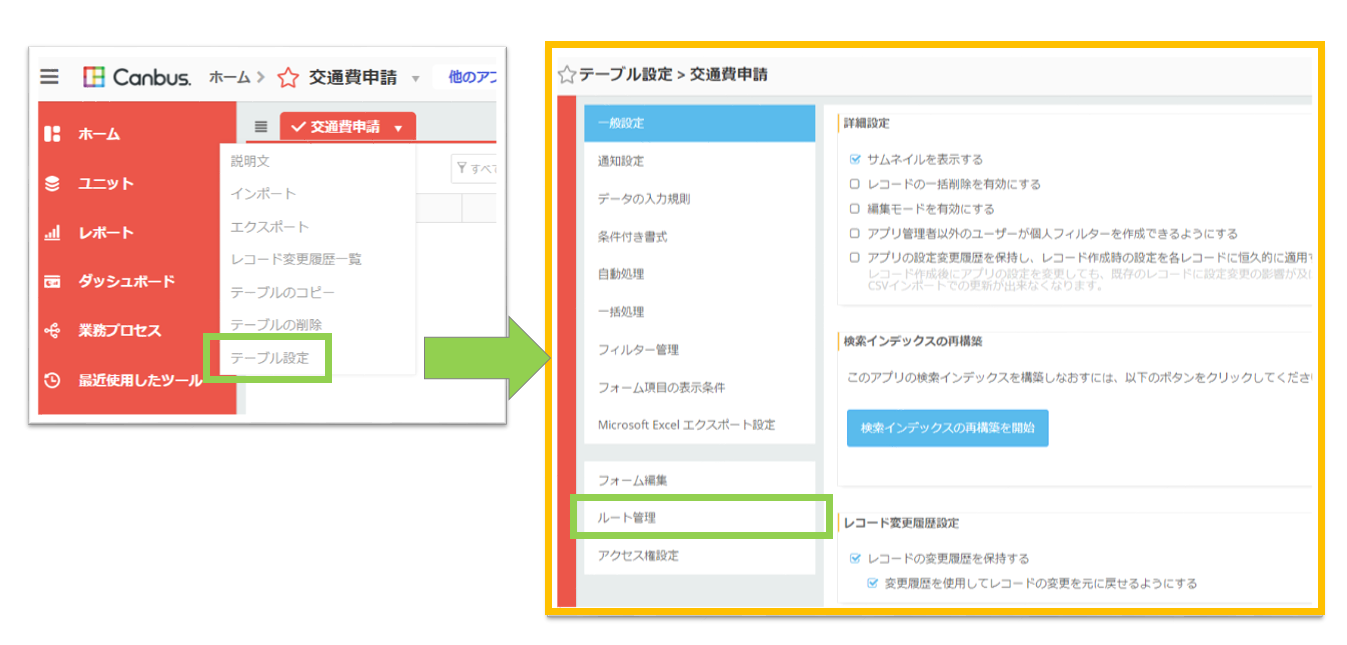Click 検索インデックスの再構築を開始 button
1347x645 pixels.
(x=947, y=427)
